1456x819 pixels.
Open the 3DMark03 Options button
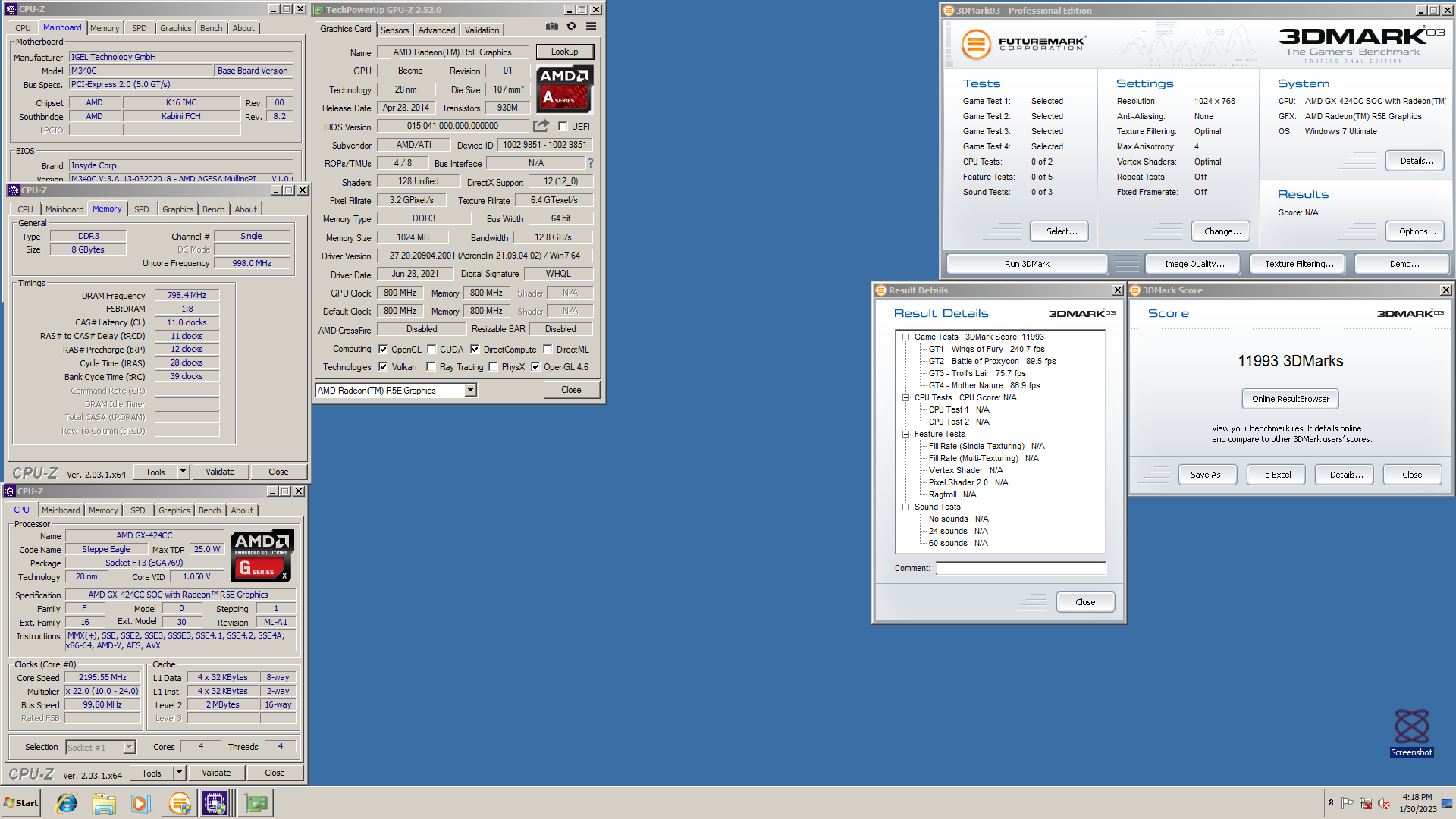(1417, 231)
